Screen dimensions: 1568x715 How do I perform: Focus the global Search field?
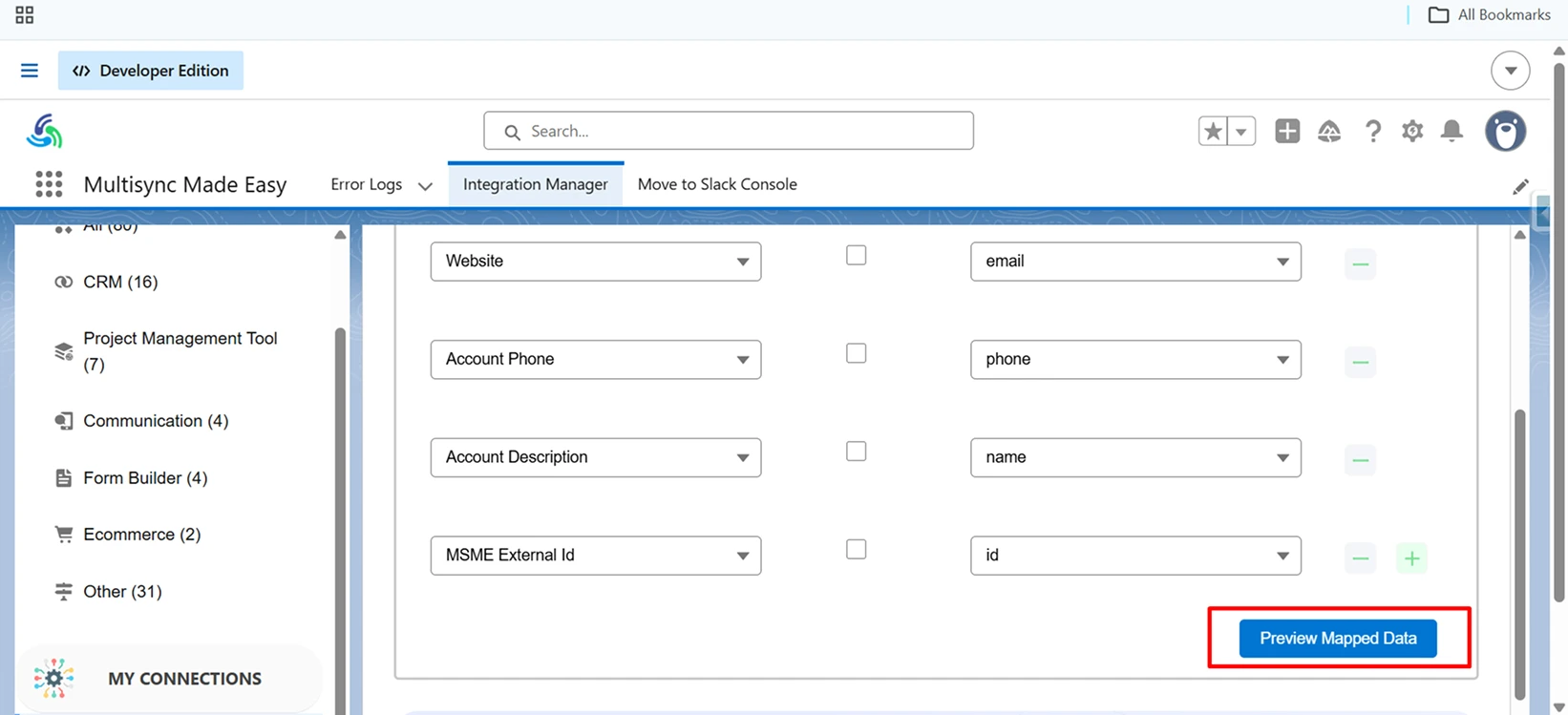tap(729, 131)
